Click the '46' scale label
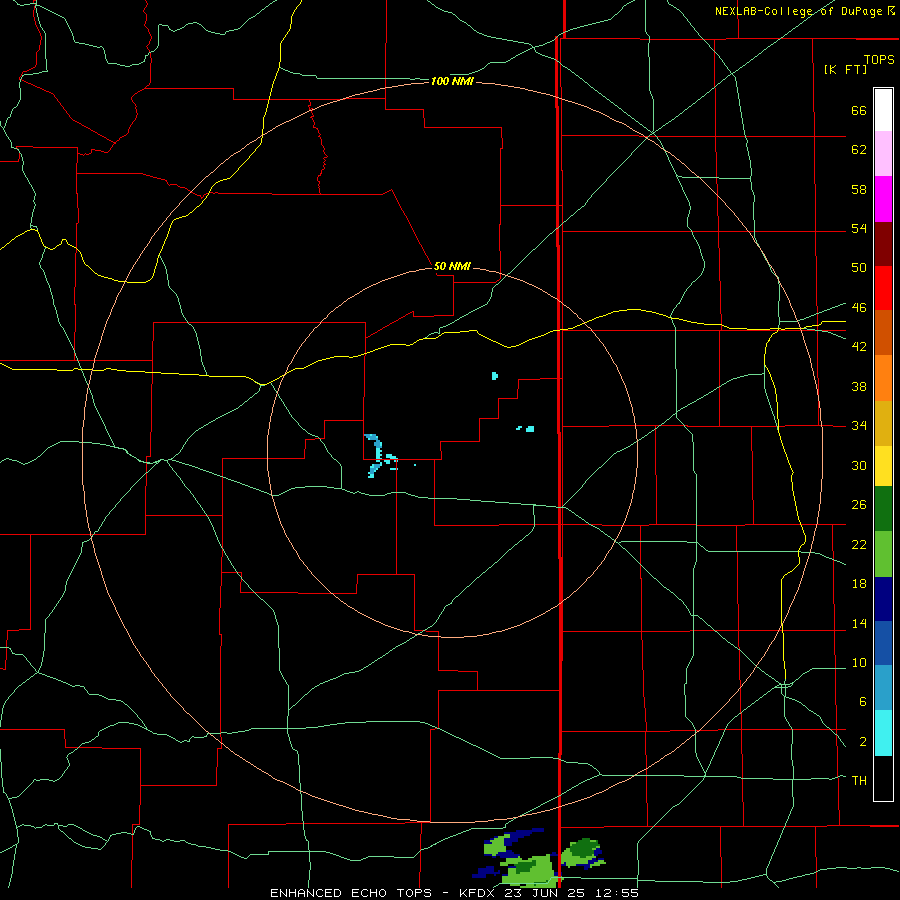900x900 pixels. (859, 307)
